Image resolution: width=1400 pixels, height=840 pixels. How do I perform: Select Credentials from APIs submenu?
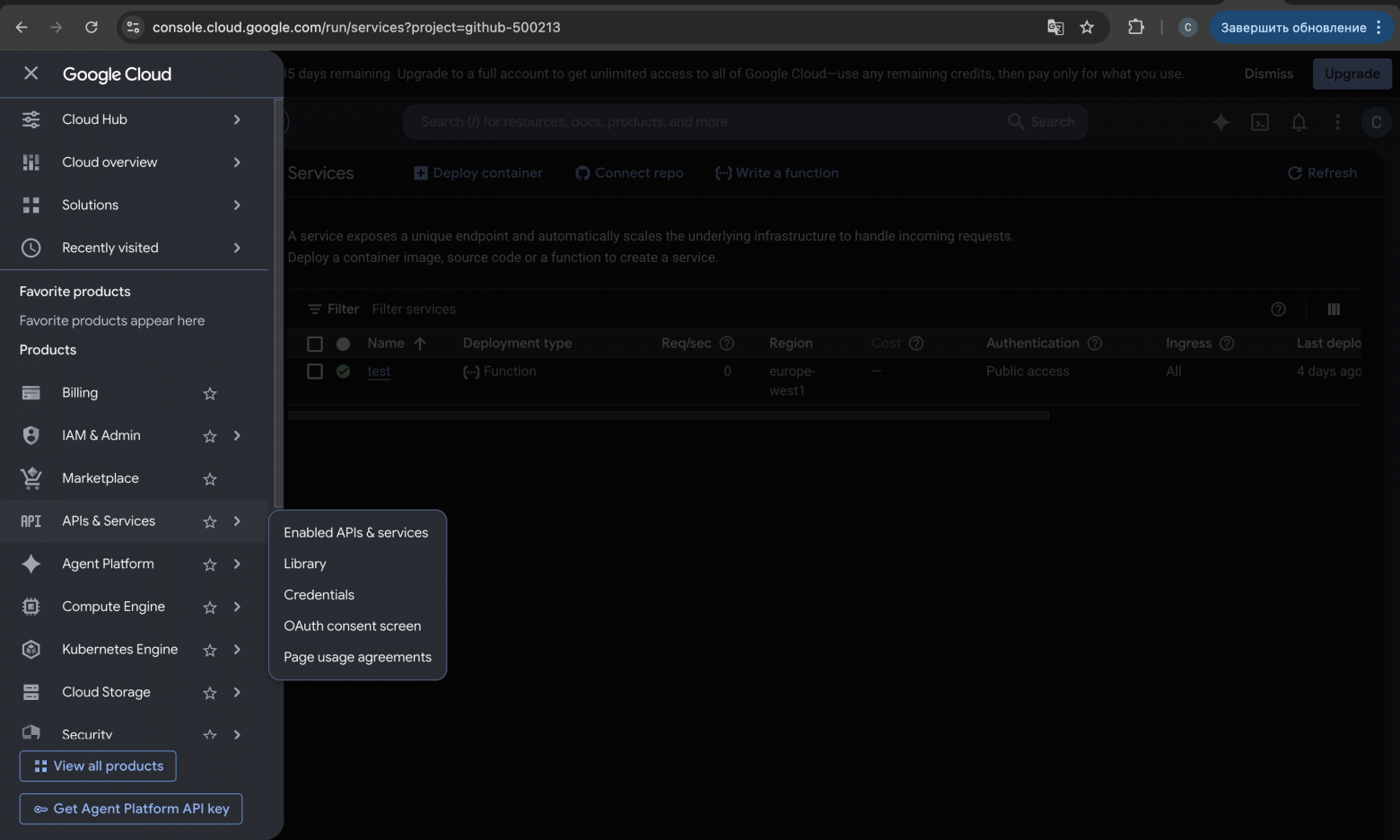coord(319,595)
